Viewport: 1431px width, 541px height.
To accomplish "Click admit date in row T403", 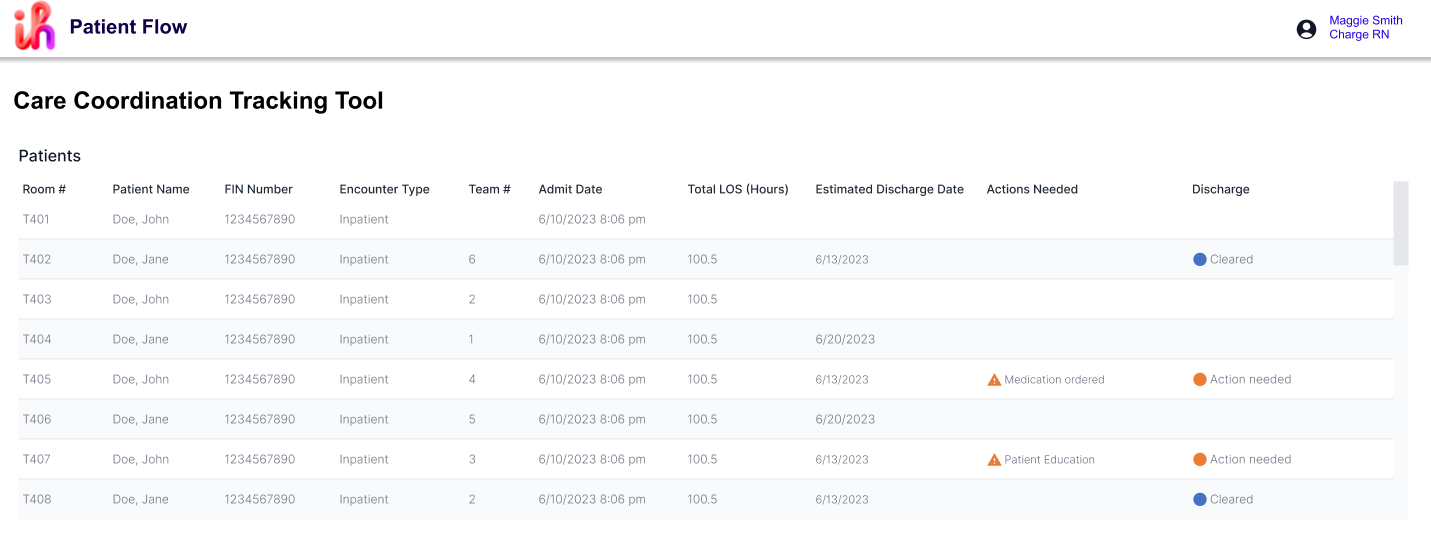I will tap(592, 299).
